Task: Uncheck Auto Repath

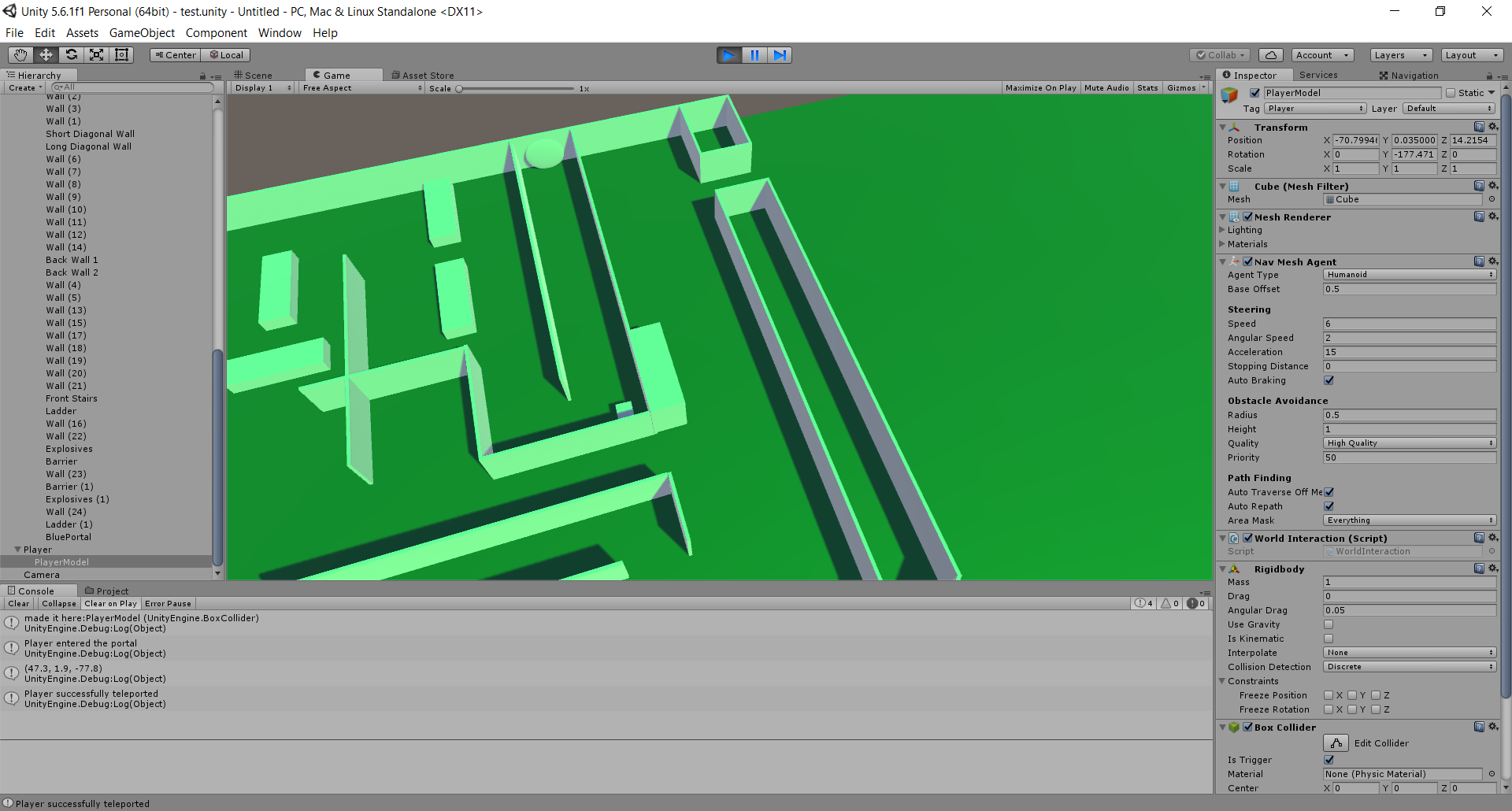Action: coord(1329,506)
